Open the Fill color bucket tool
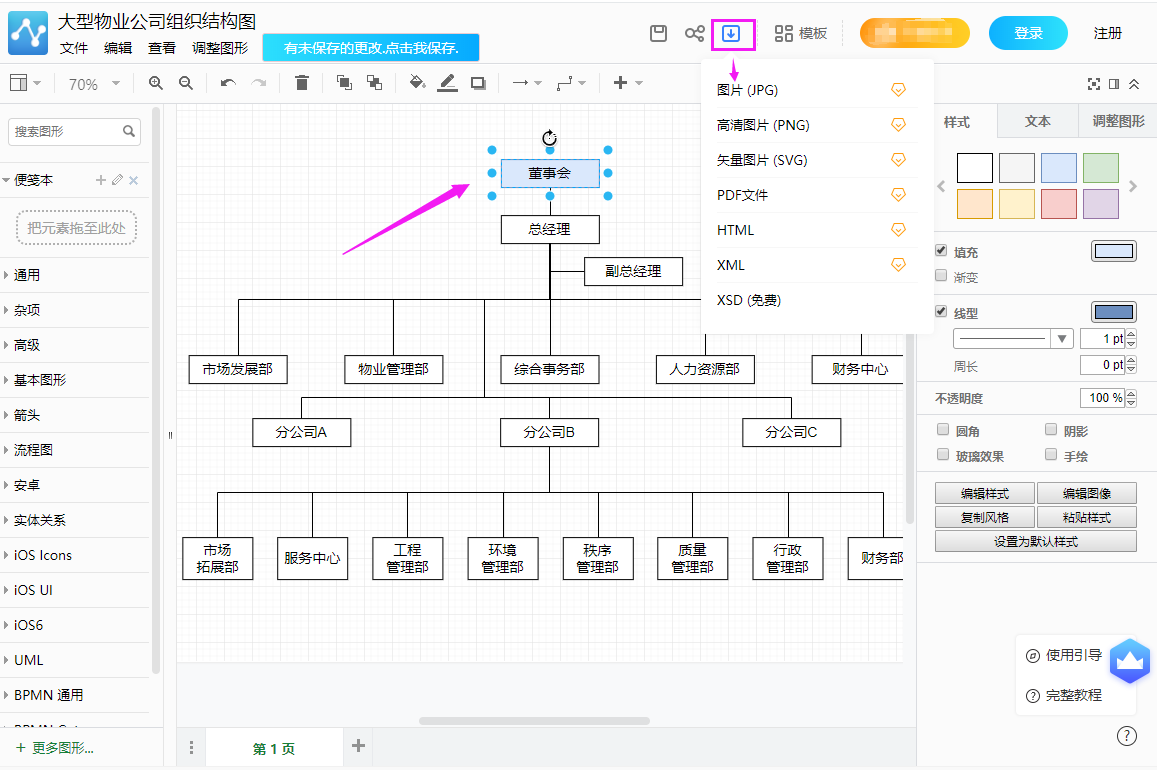The width and height of the screenshot is (1157, 770). click(417, 84)
